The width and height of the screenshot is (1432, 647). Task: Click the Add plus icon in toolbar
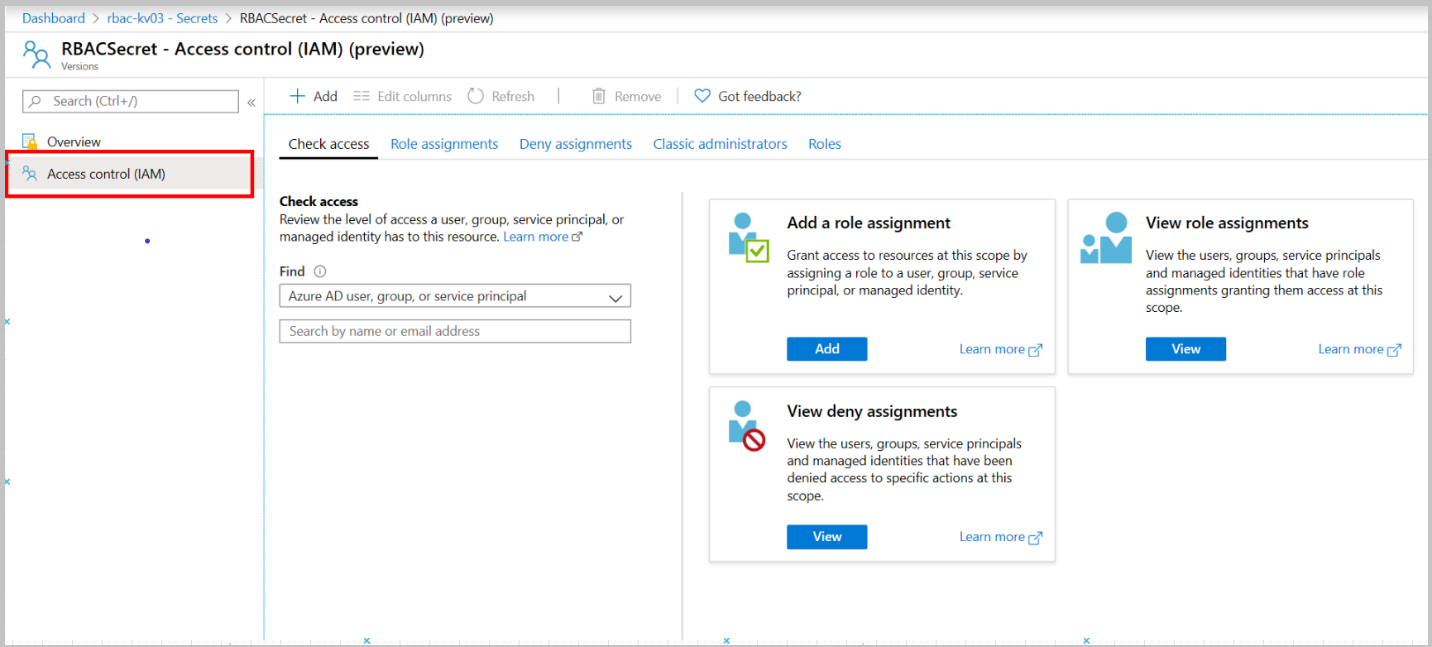(x=297, y=96)
